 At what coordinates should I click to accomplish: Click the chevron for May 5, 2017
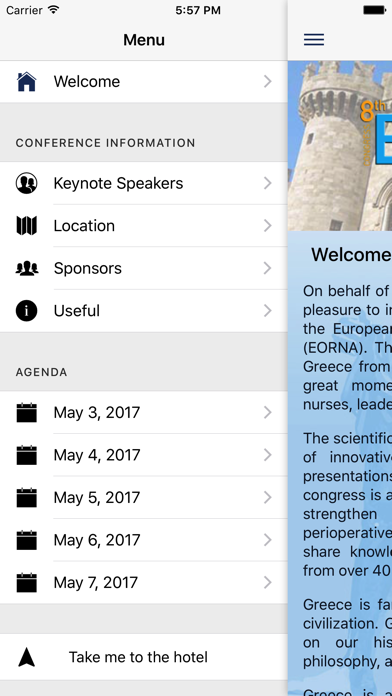(x=267, y=498)
